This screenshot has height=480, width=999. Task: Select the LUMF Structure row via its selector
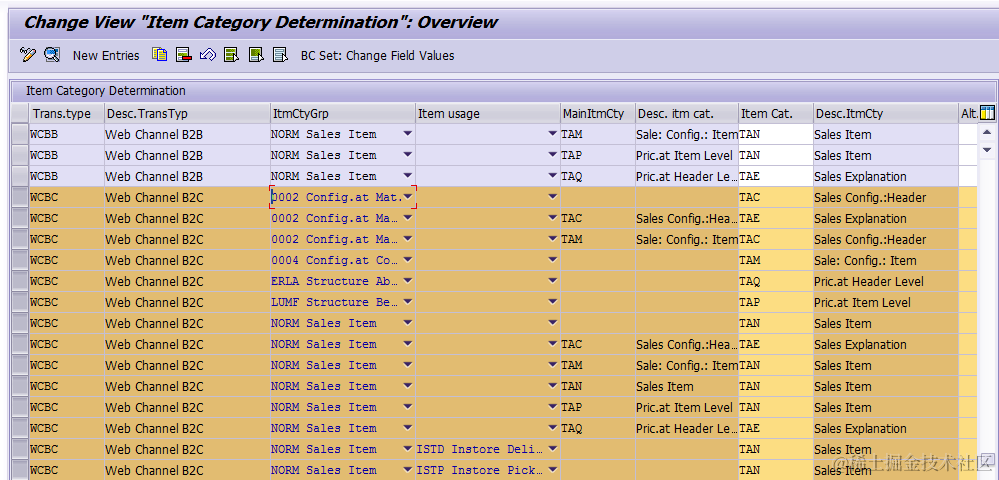click(x=20, y=302)
